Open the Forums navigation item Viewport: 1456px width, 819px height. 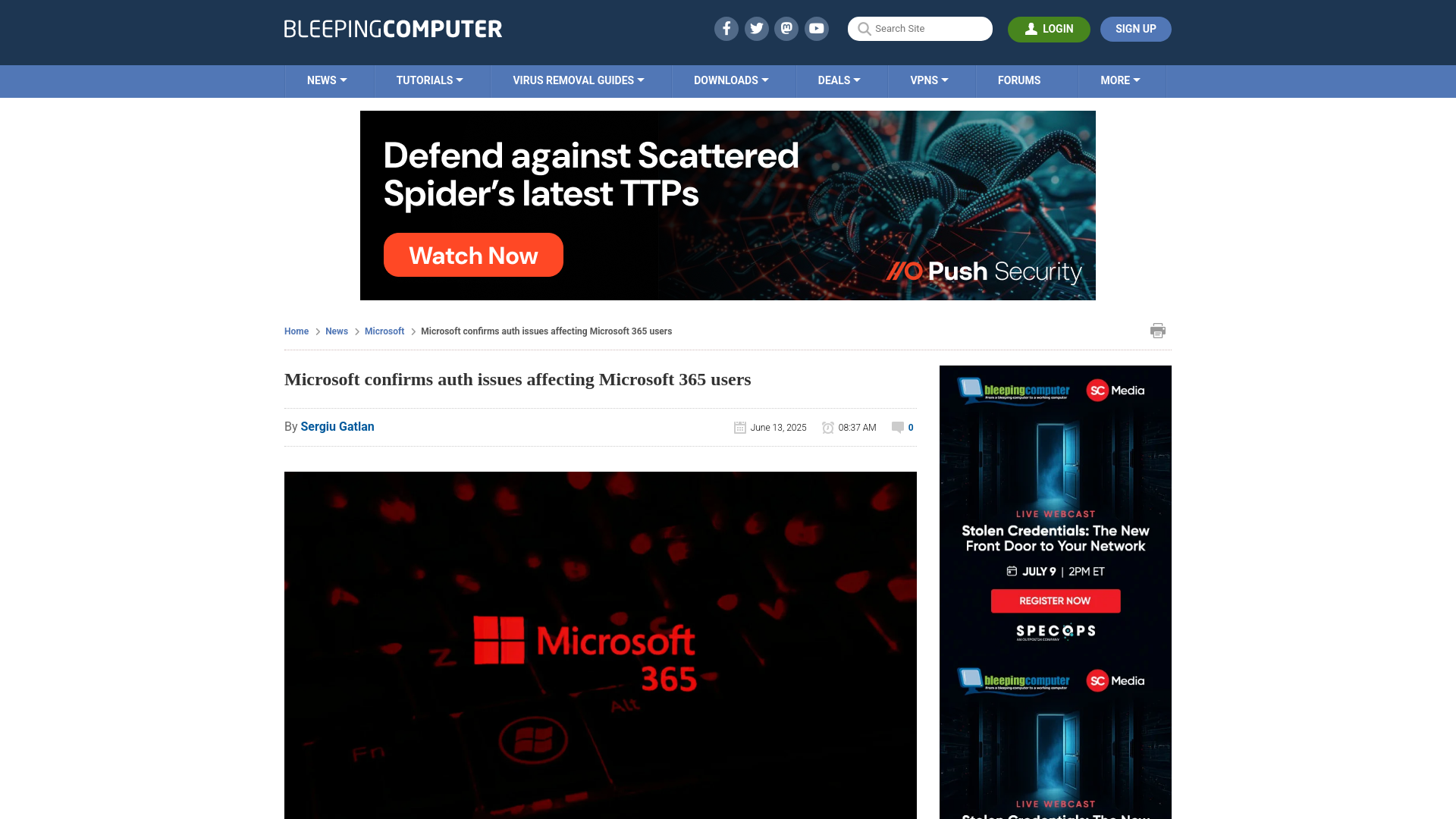pyautogui.click(x=1019, y=80)
